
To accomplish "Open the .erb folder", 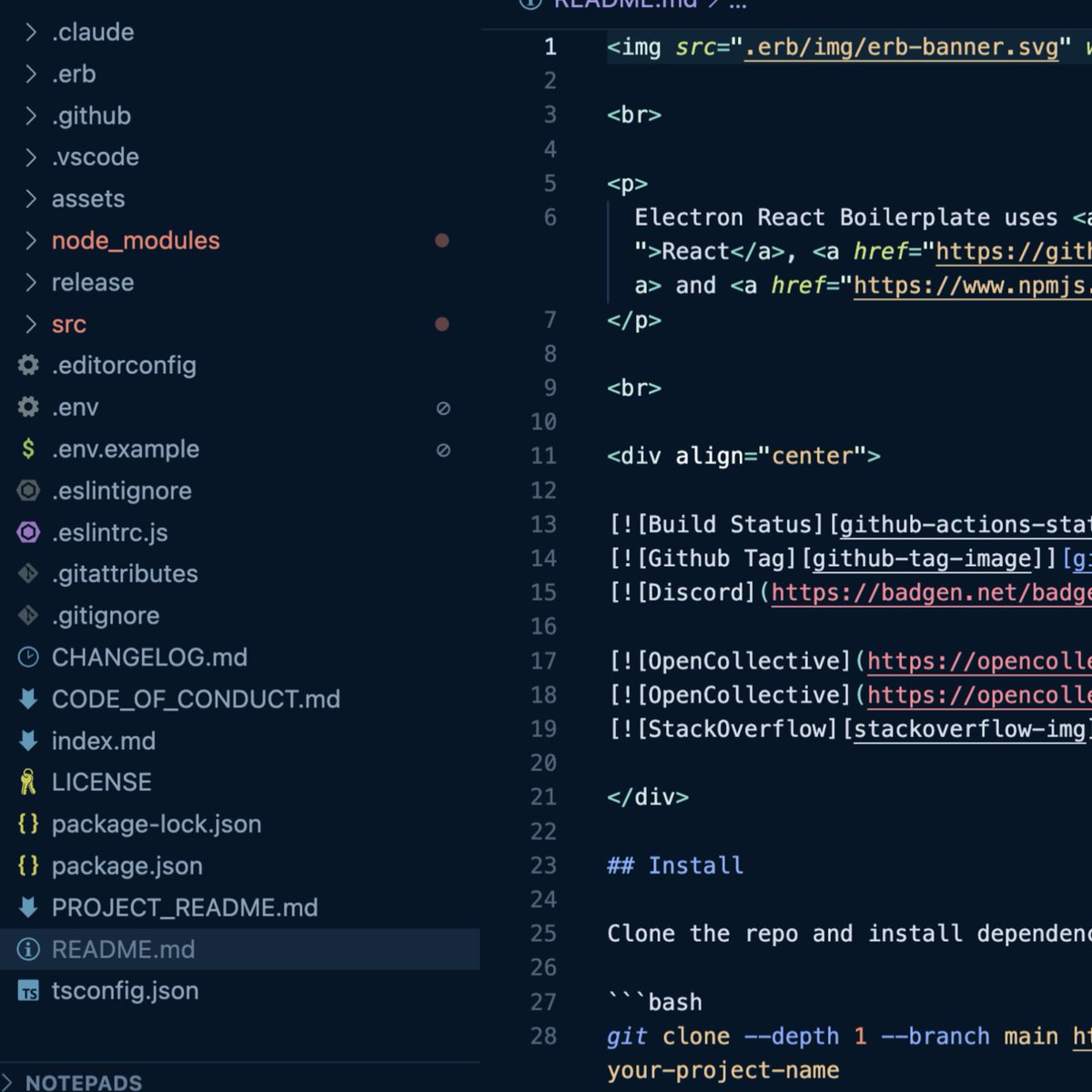I will (x=74, y=75).
